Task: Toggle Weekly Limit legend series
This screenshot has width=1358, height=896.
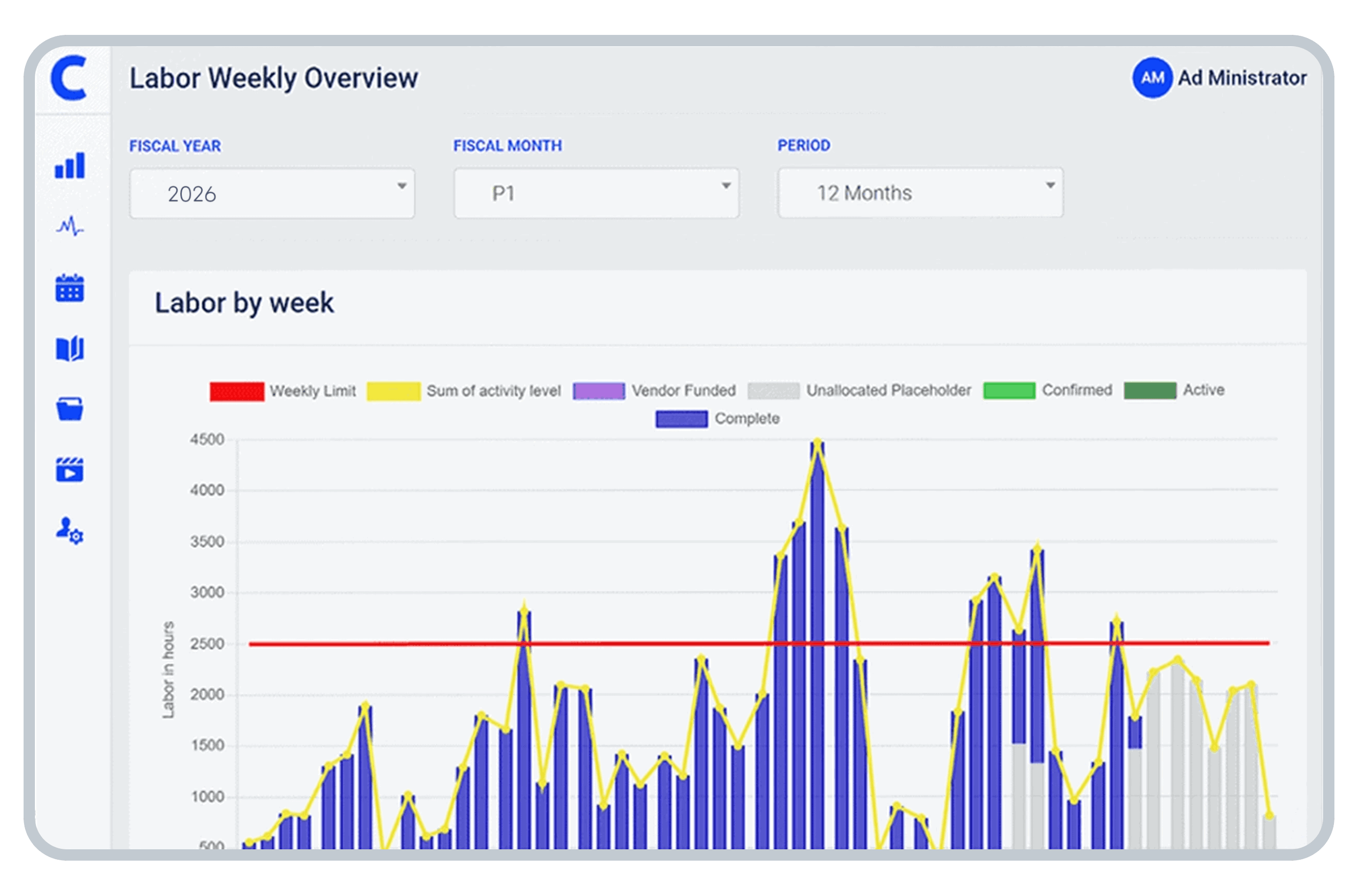Action: click(x=282, y=391)
